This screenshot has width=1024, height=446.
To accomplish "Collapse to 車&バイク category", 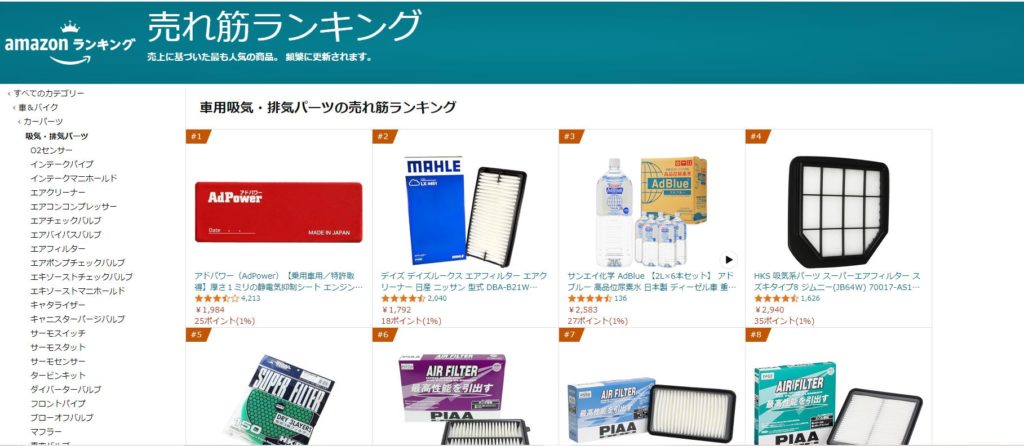I will [38, 108].
